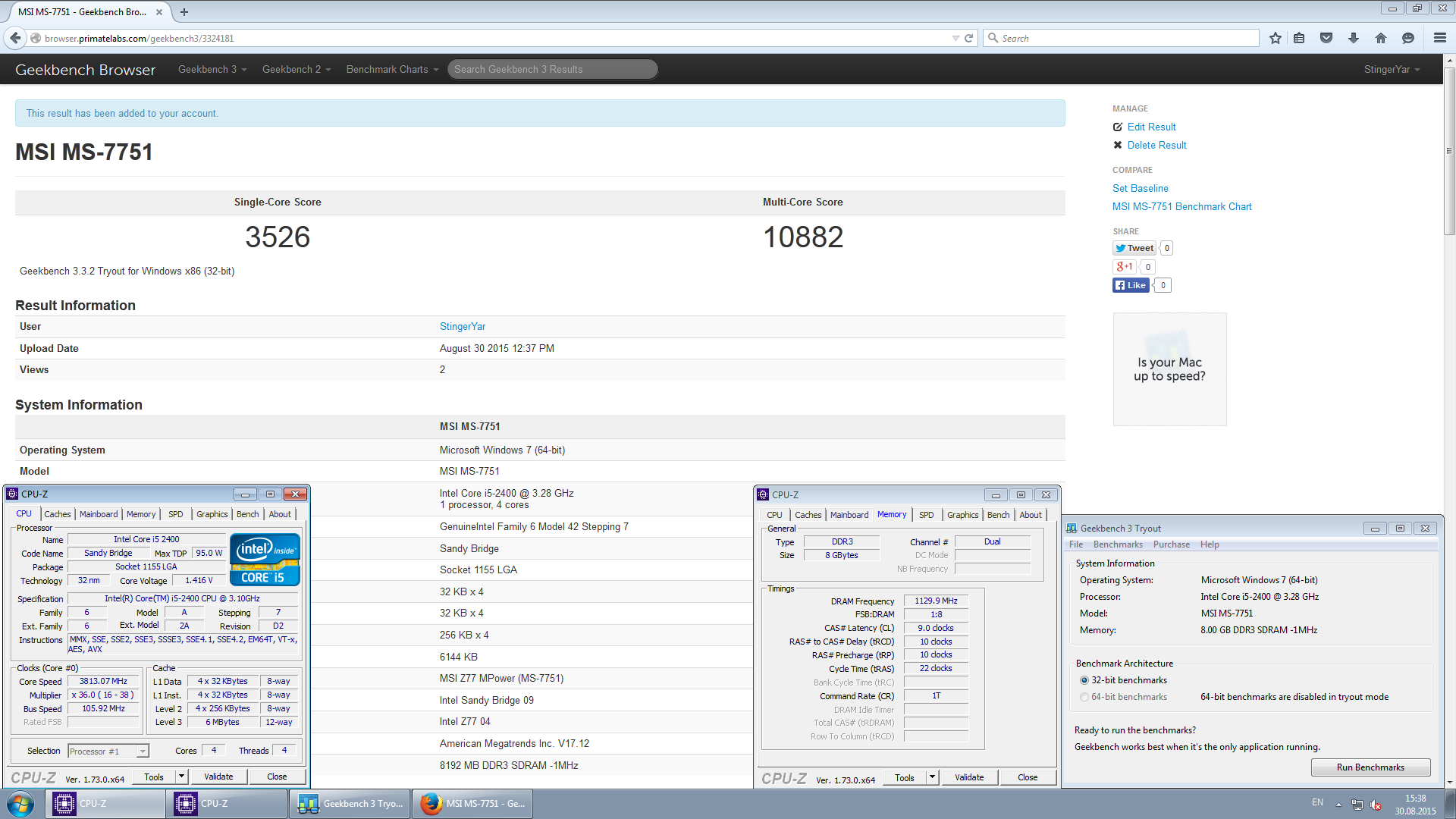Image resolution: width=1456 pixels, height=819 pixels.
Task: Click the browser page vertical scrollbar thumb
Action: [1449, 152]
